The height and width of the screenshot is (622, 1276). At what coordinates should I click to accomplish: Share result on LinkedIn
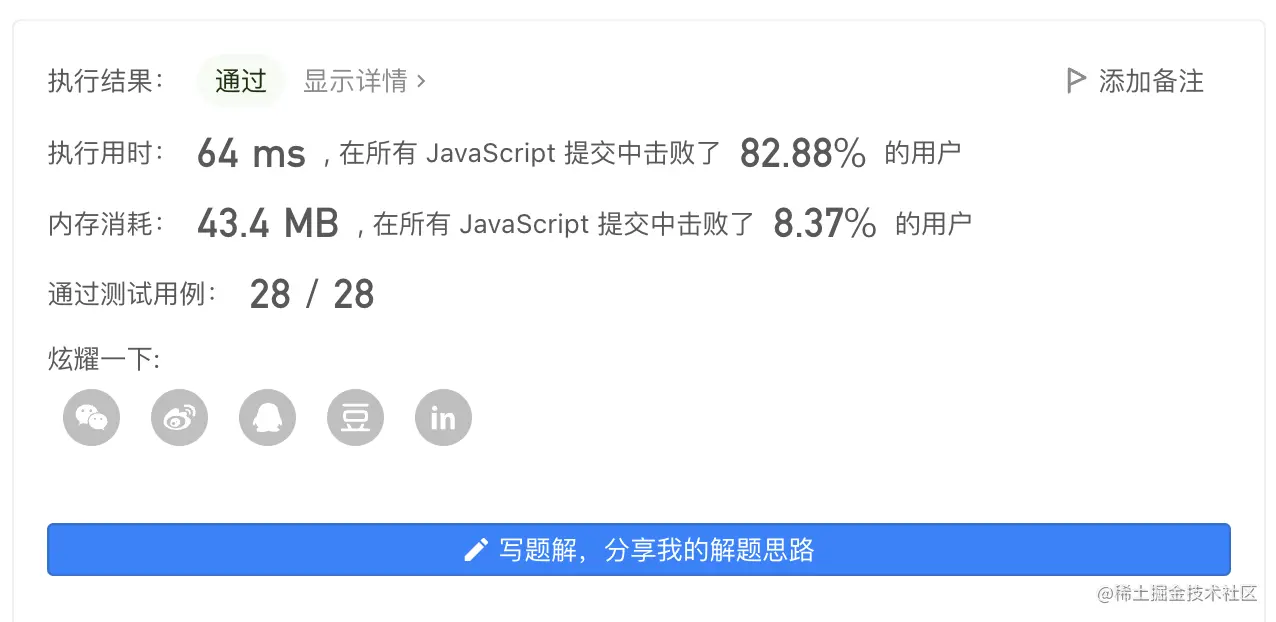tap(443, 417)
